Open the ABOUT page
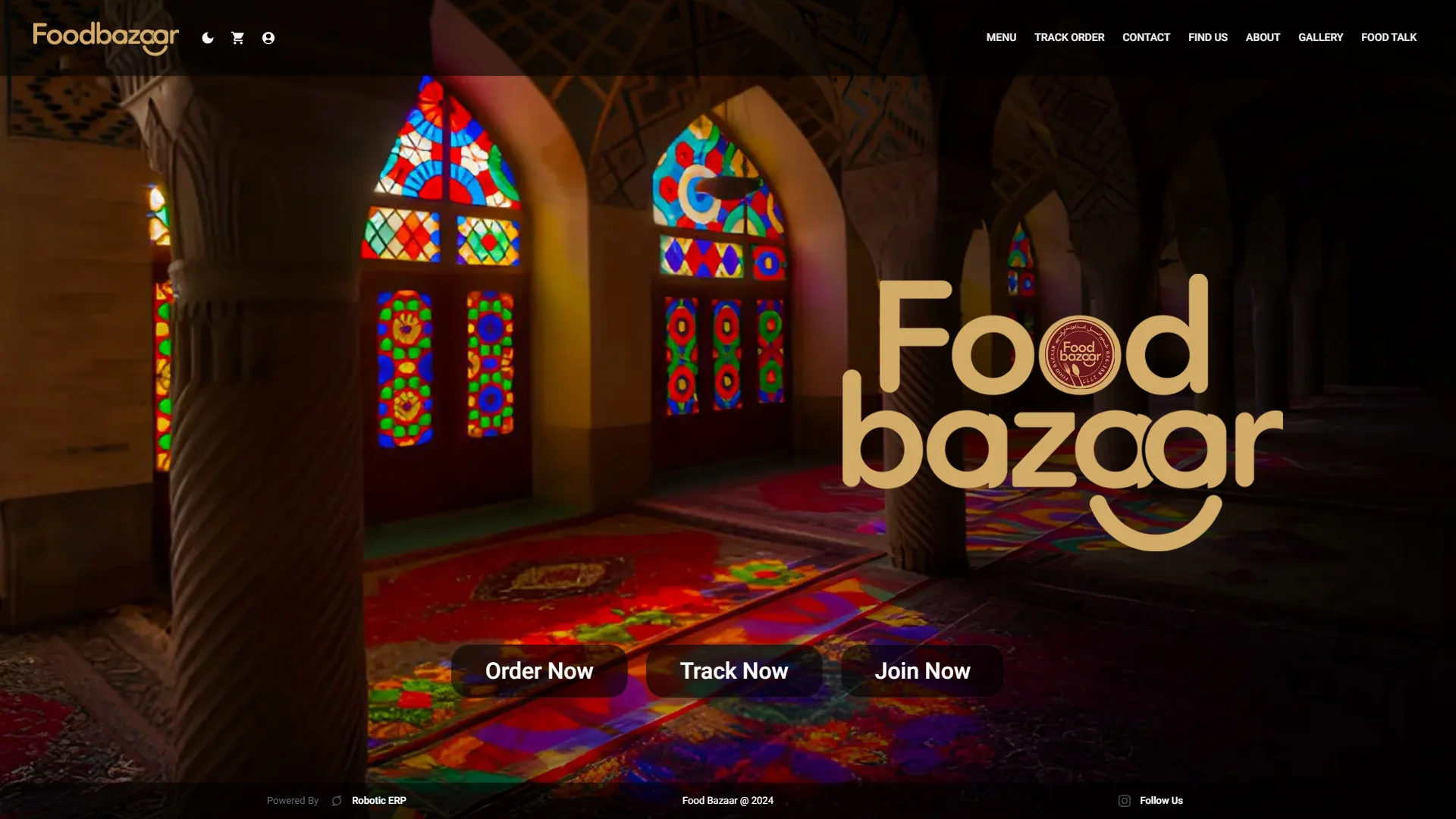Screen dimensions: 1456x819 point(1263,37)
